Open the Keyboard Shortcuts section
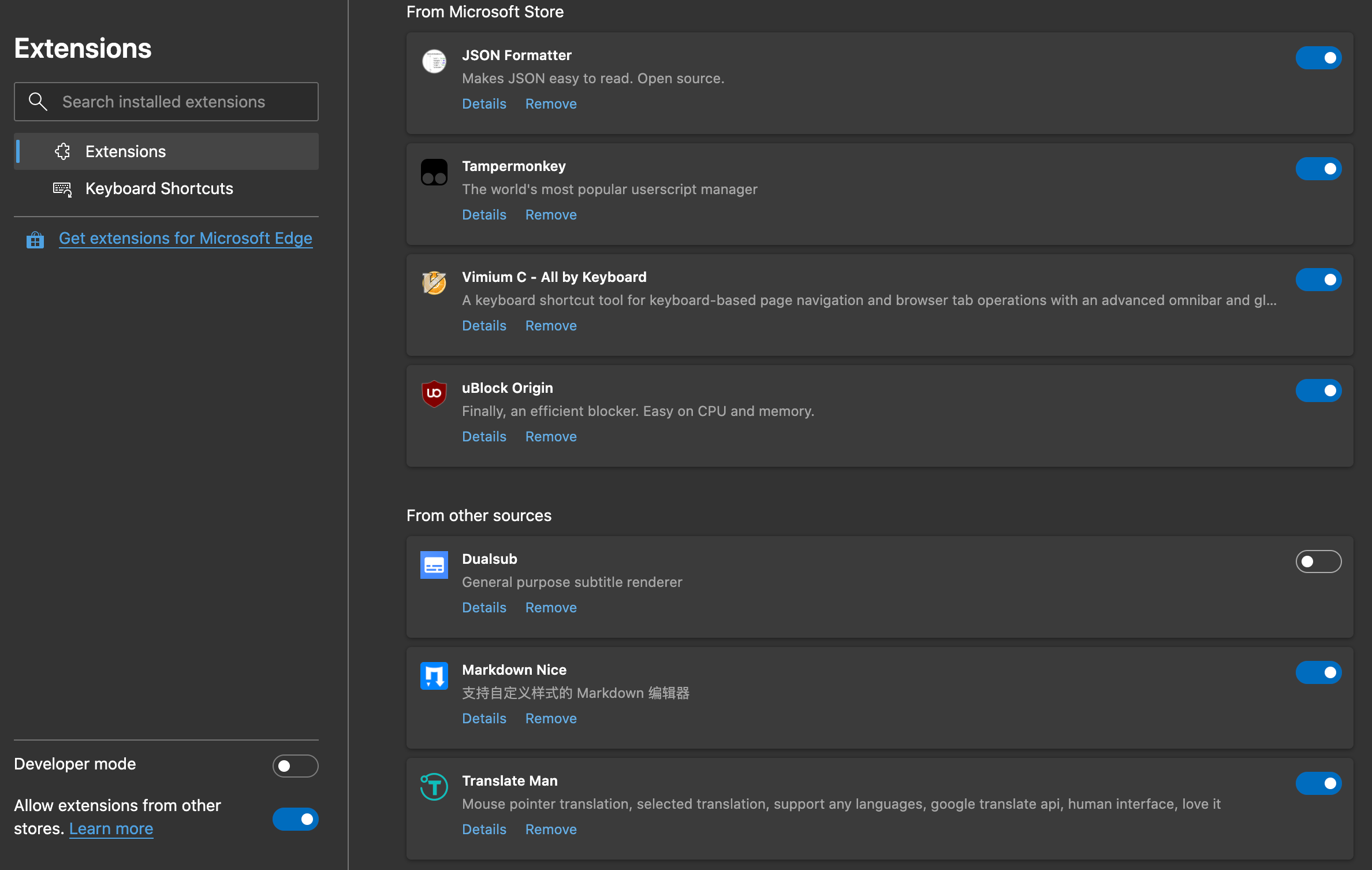Image resolution: width=1372 pixels, height=870 pixels. click(159, 188)
